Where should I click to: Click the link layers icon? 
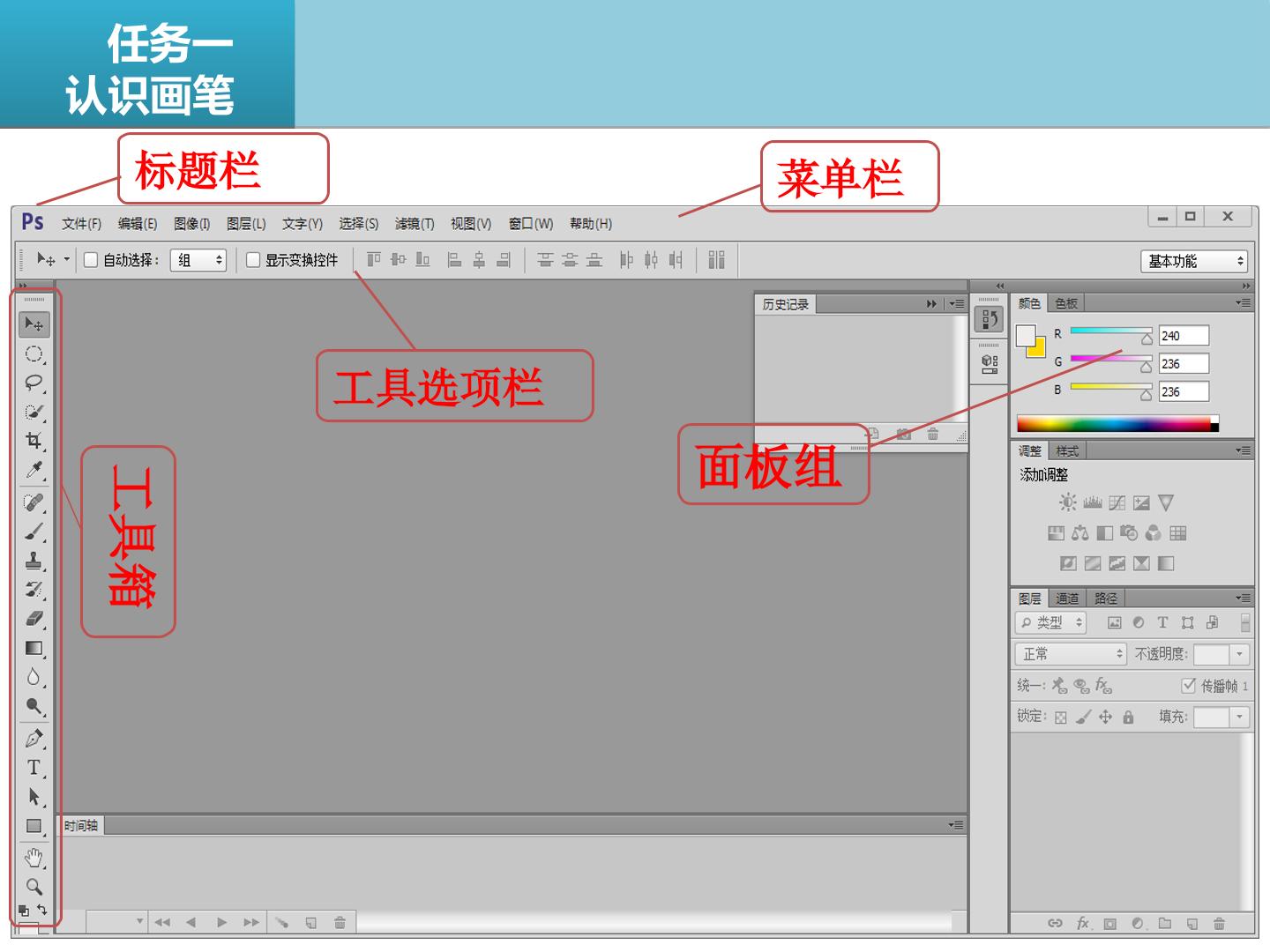point(1055,924)
